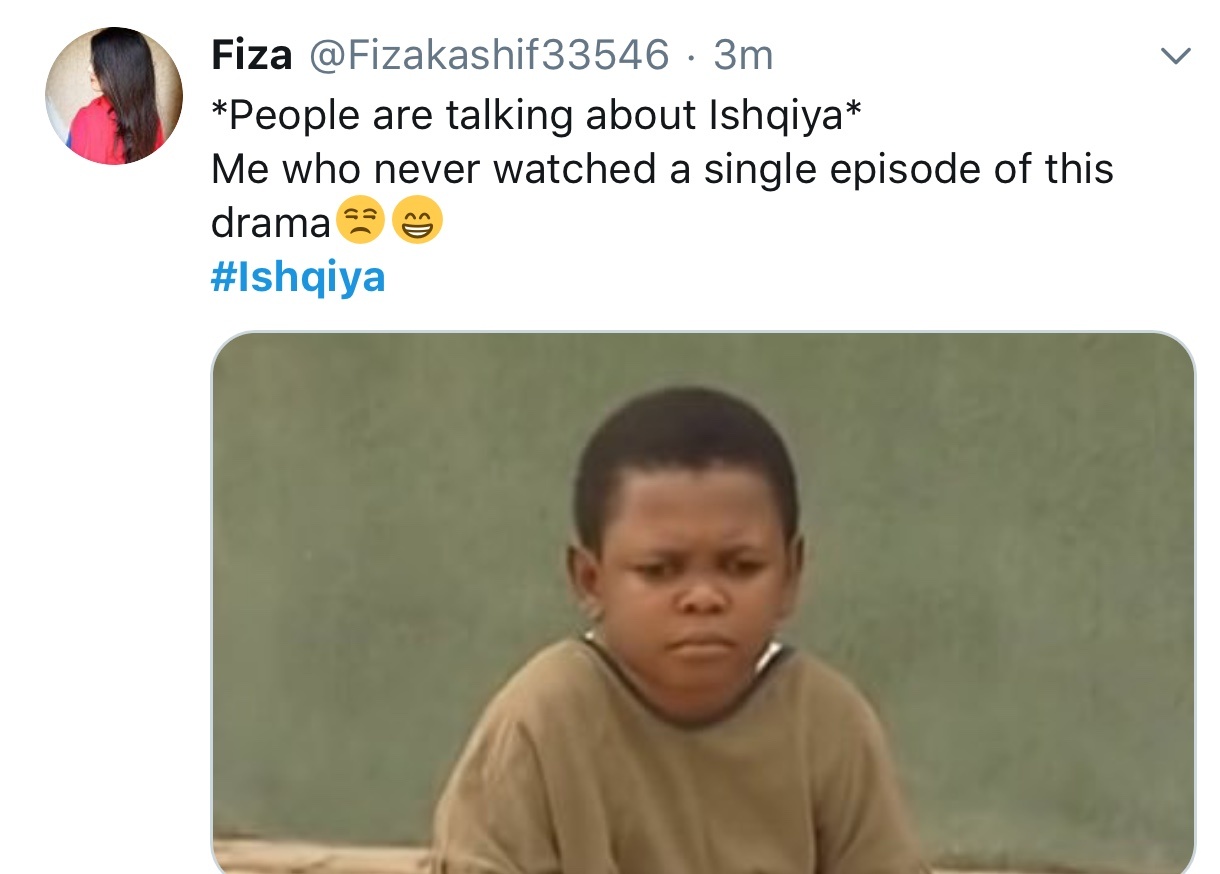Visit the @Fizakashif33546 handle
This screenshot has width=1220, height=874.
click(488, 55)
